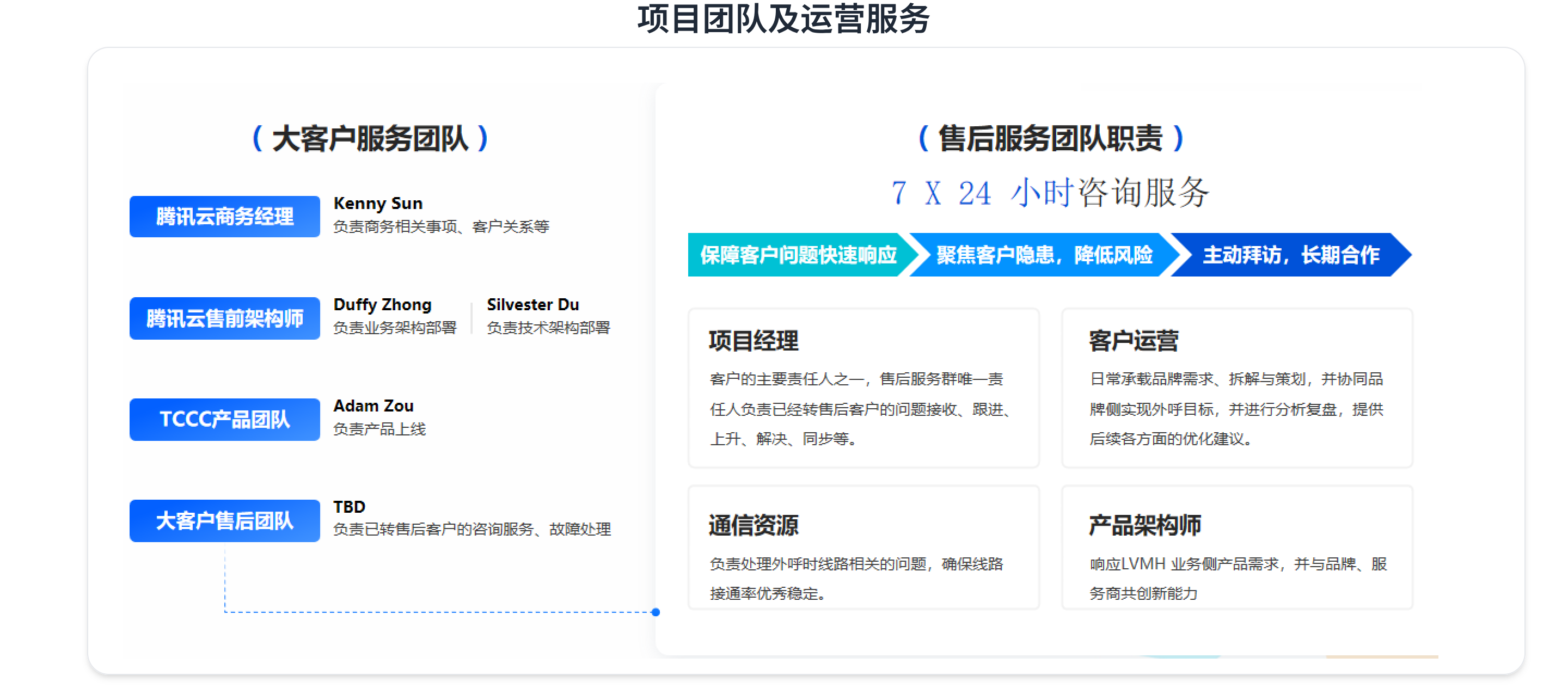Click the 大客户售后团队 blue label

click(224, 521)
